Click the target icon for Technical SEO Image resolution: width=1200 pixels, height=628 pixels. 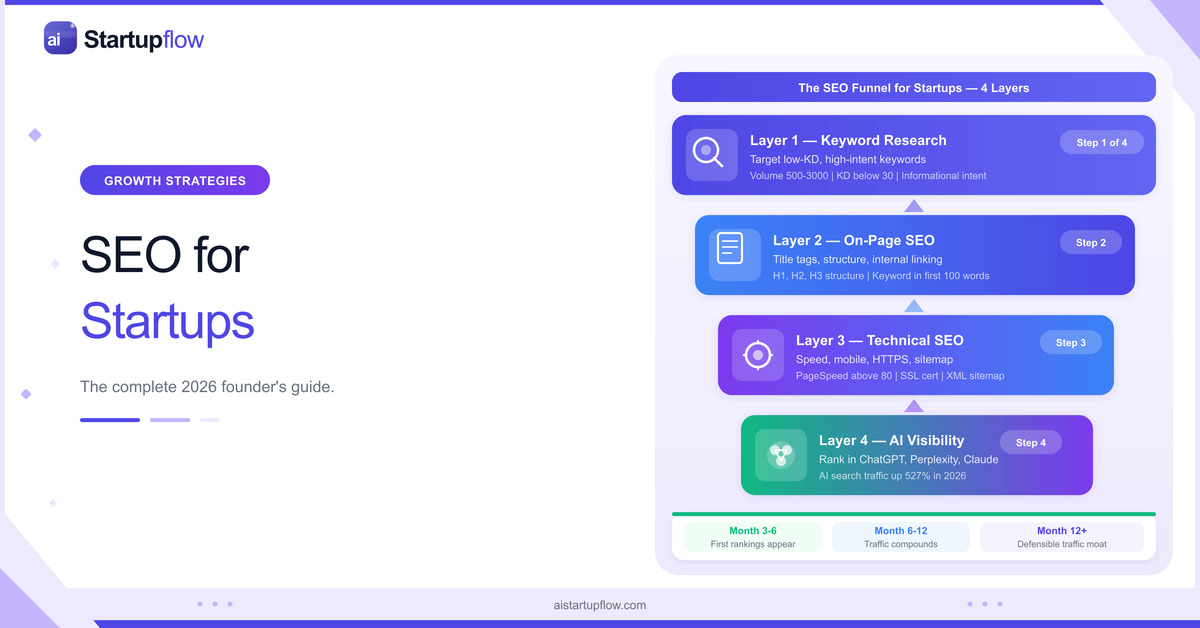pyautogui.click(x=758, y=355)
